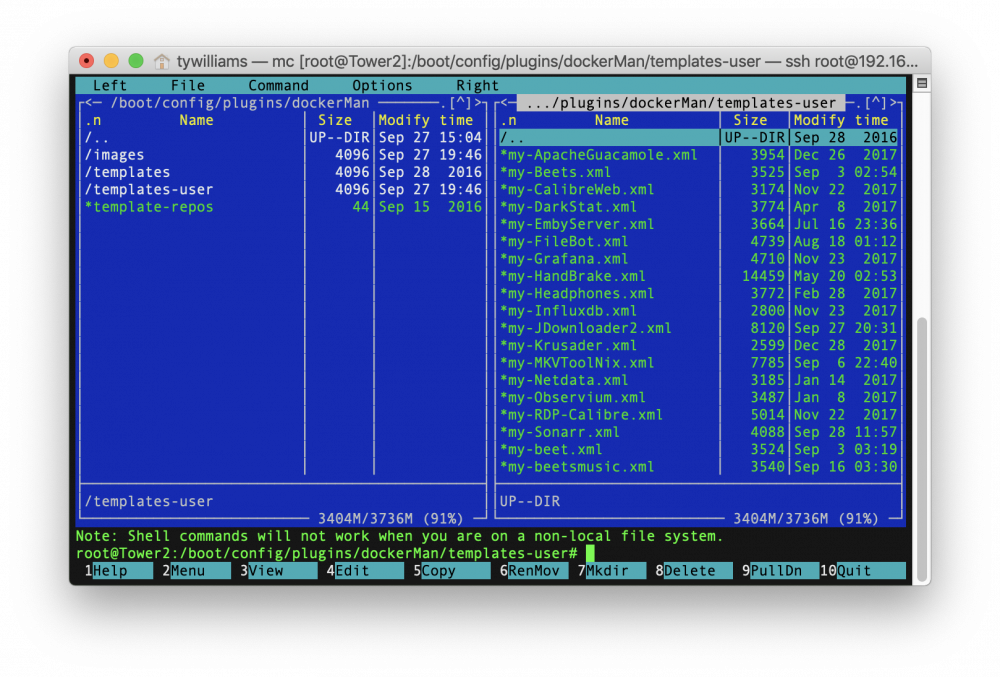
Task: Select my-beet.xml file
Action: pyautogui.click(x=698, y=449)
